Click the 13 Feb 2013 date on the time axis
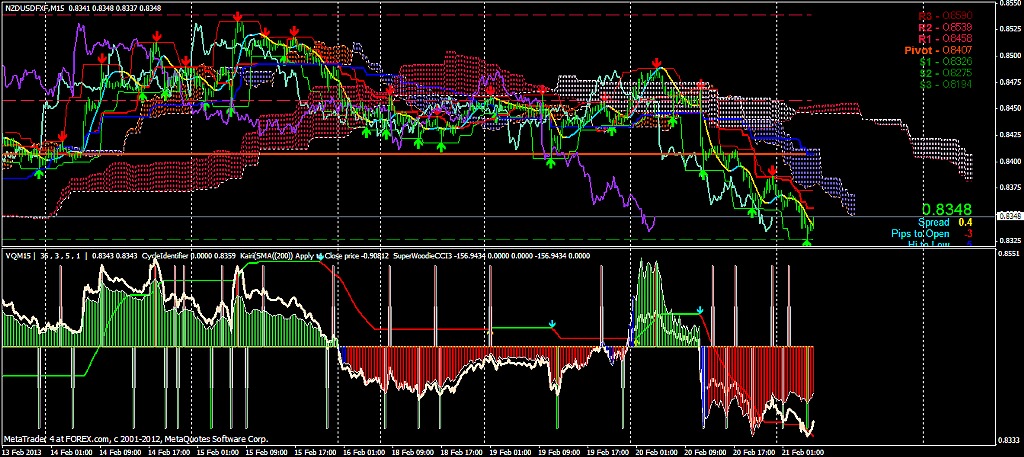 [x=22, y=451]
